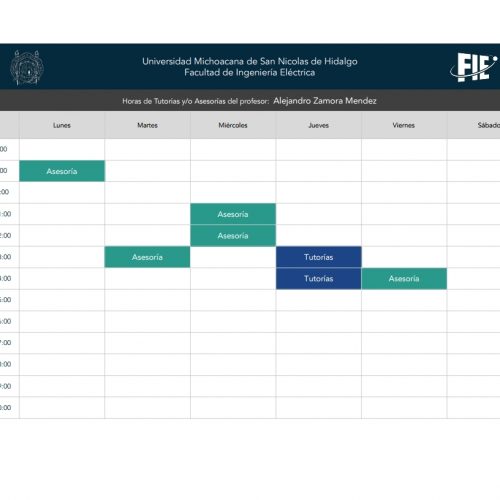The height and width of the screenshot is (500, 500).
Task: Click the Lunes column header
Action: click(x=62, y=125)
